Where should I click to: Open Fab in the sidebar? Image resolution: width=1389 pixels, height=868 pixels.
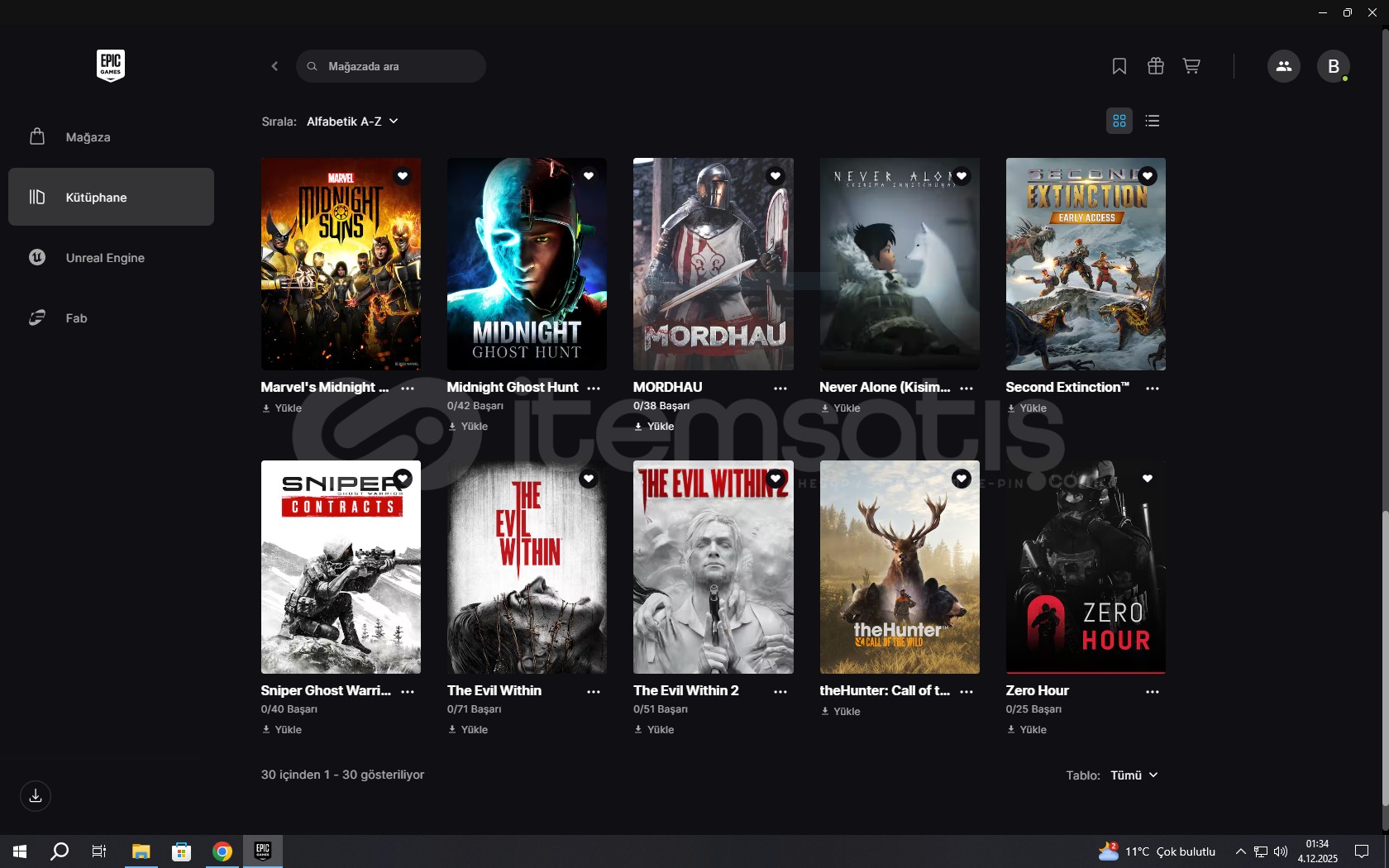pos(111,317)
